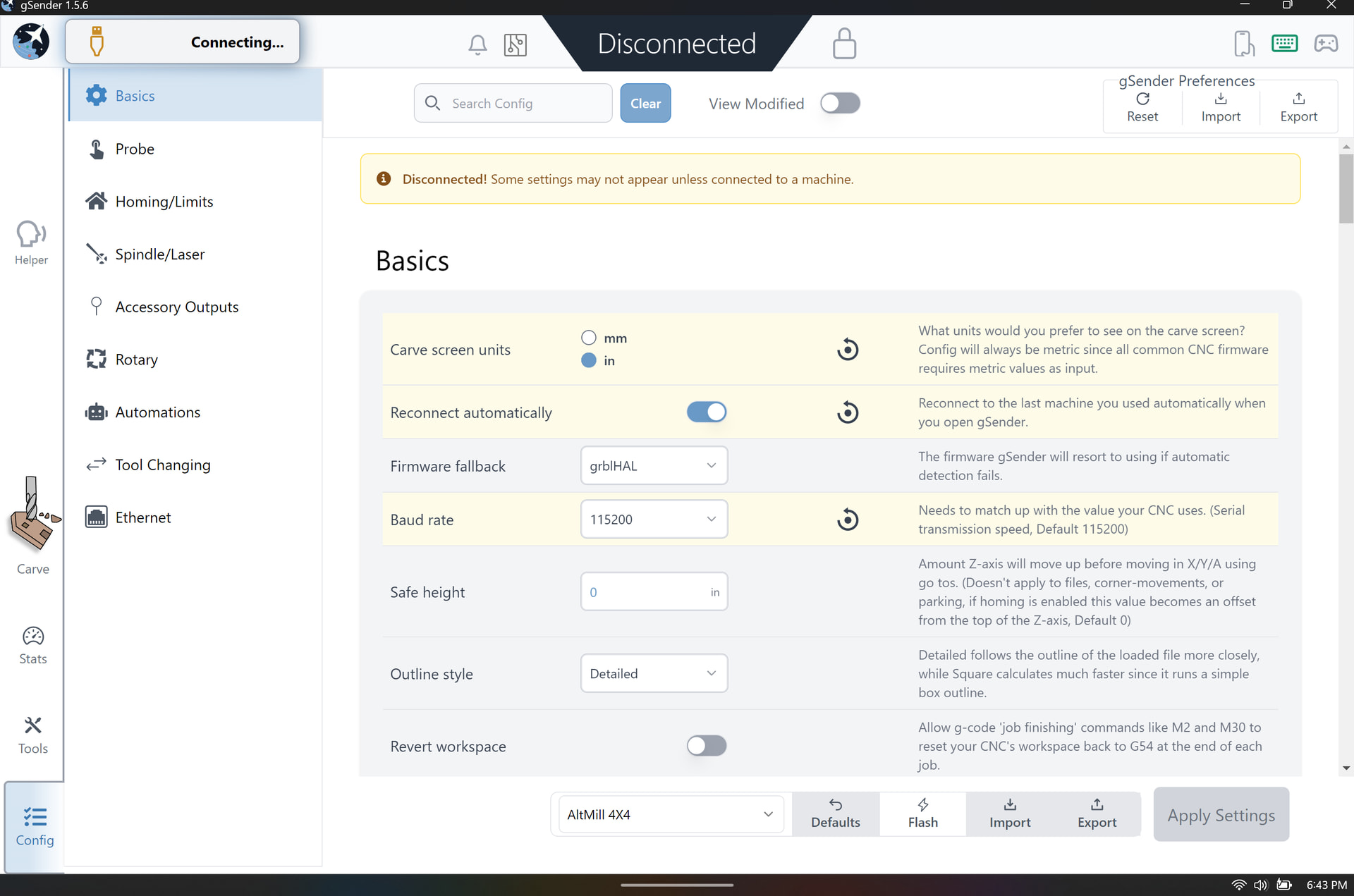Enable Revert workspace toggle
The width and height of the screenshot is (1354, 896).
click(x=707, y=746)
